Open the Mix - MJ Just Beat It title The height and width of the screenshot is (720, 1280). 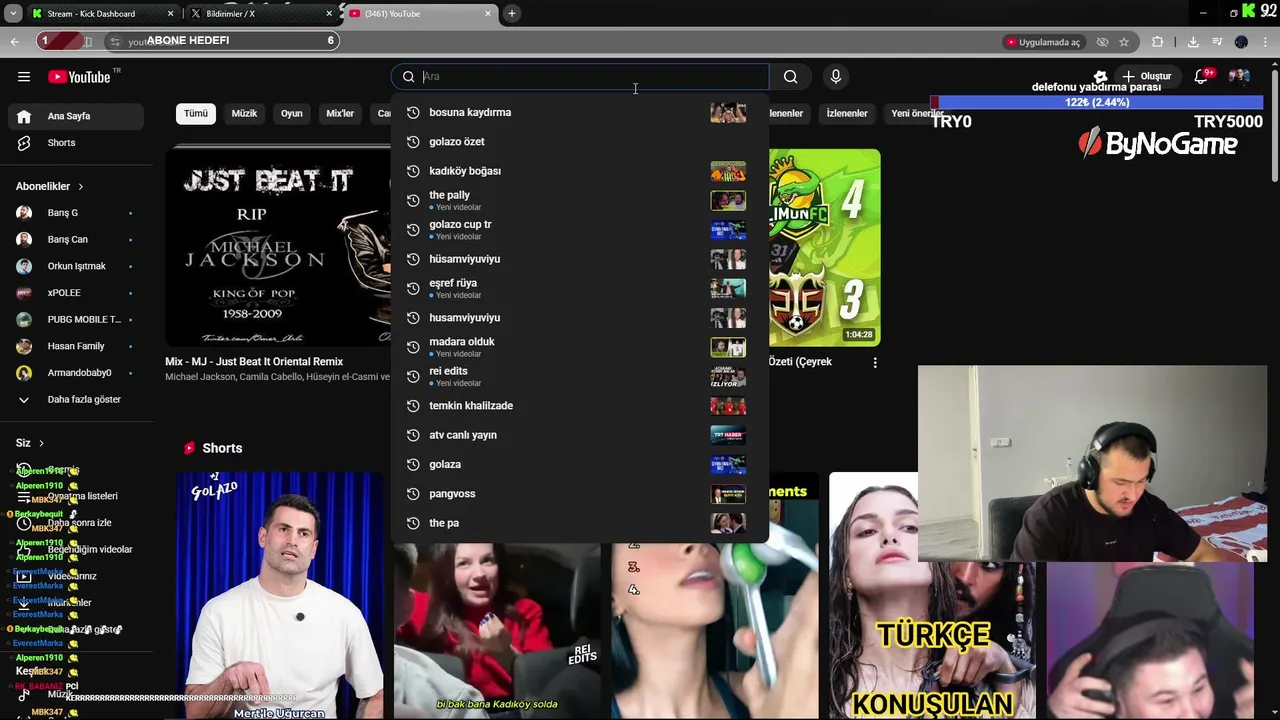[x=254, y=362]
